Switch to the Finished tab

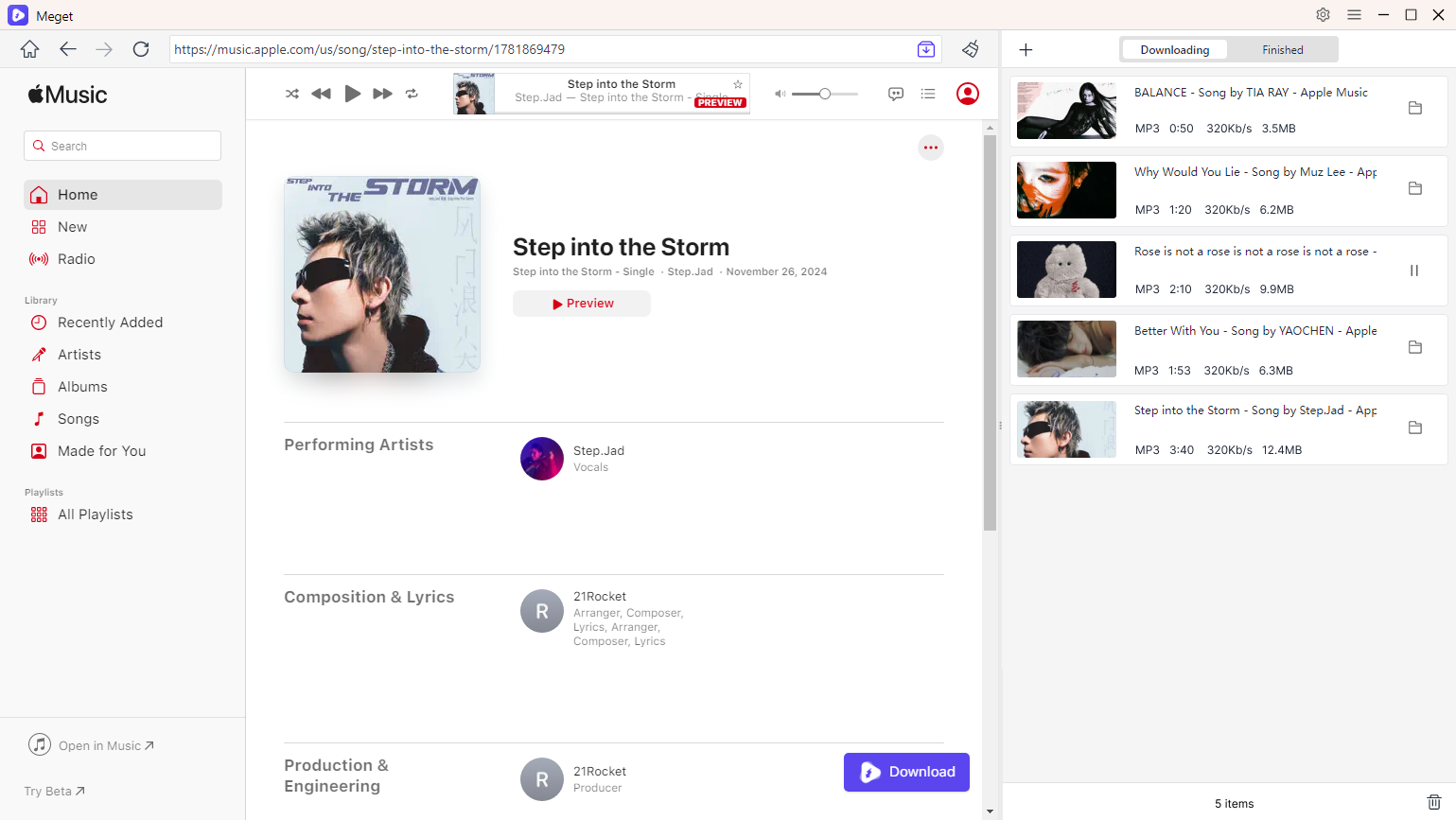[1282, 50]
